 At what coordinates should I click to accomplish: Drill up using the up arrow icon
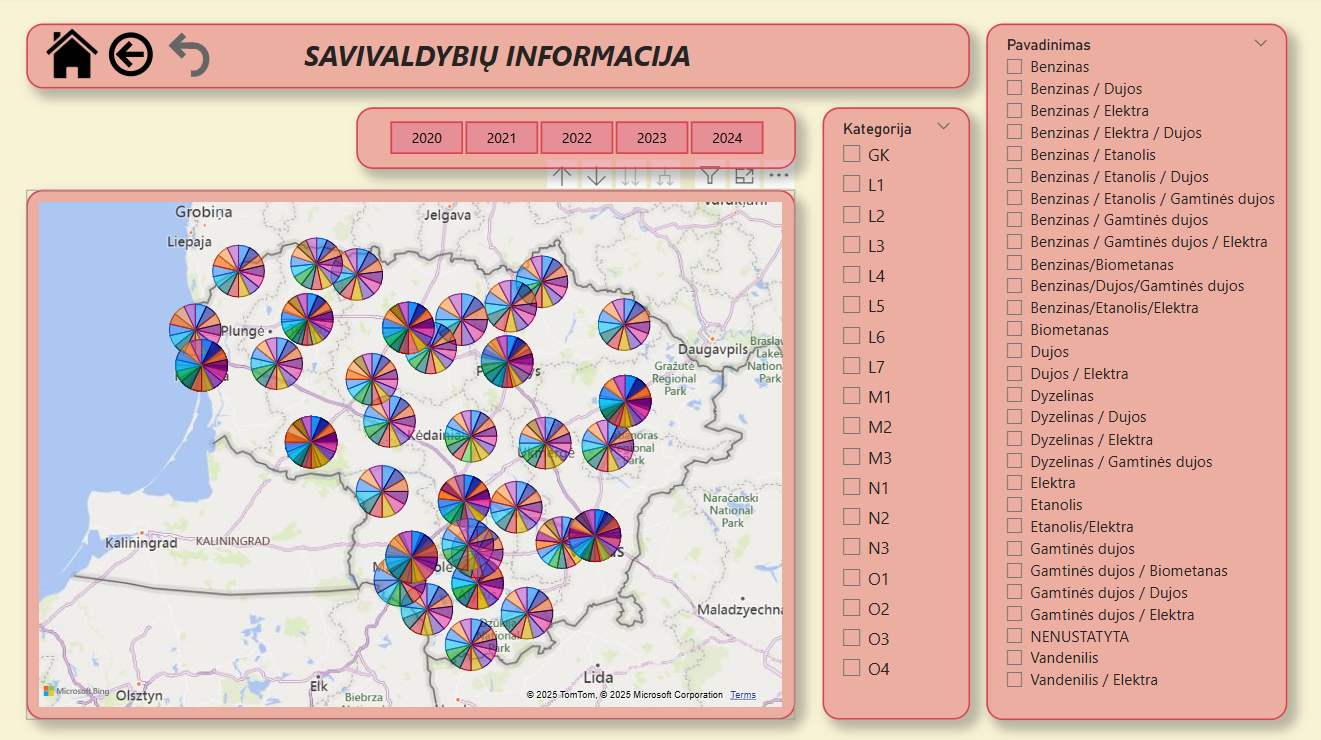click(563, 176)
